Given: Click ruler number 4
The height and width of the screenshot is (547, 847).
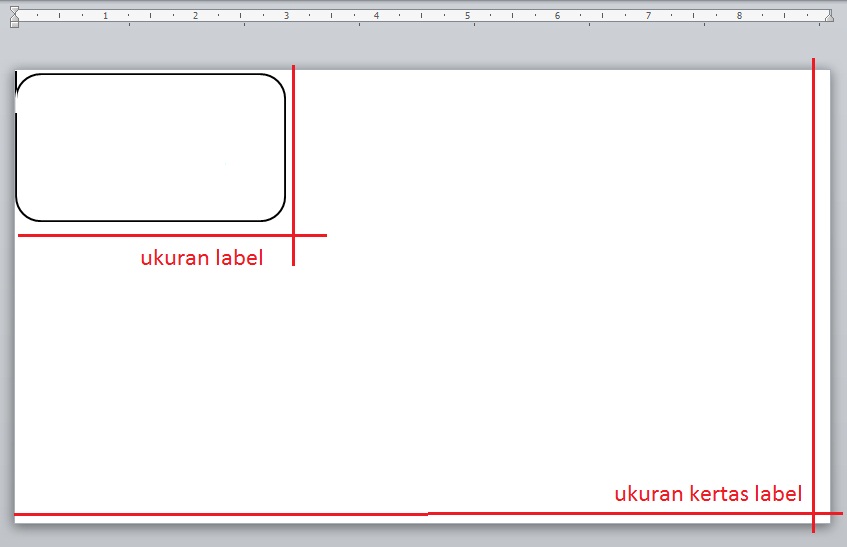Looking at the screenshot, I should [377, 16].
